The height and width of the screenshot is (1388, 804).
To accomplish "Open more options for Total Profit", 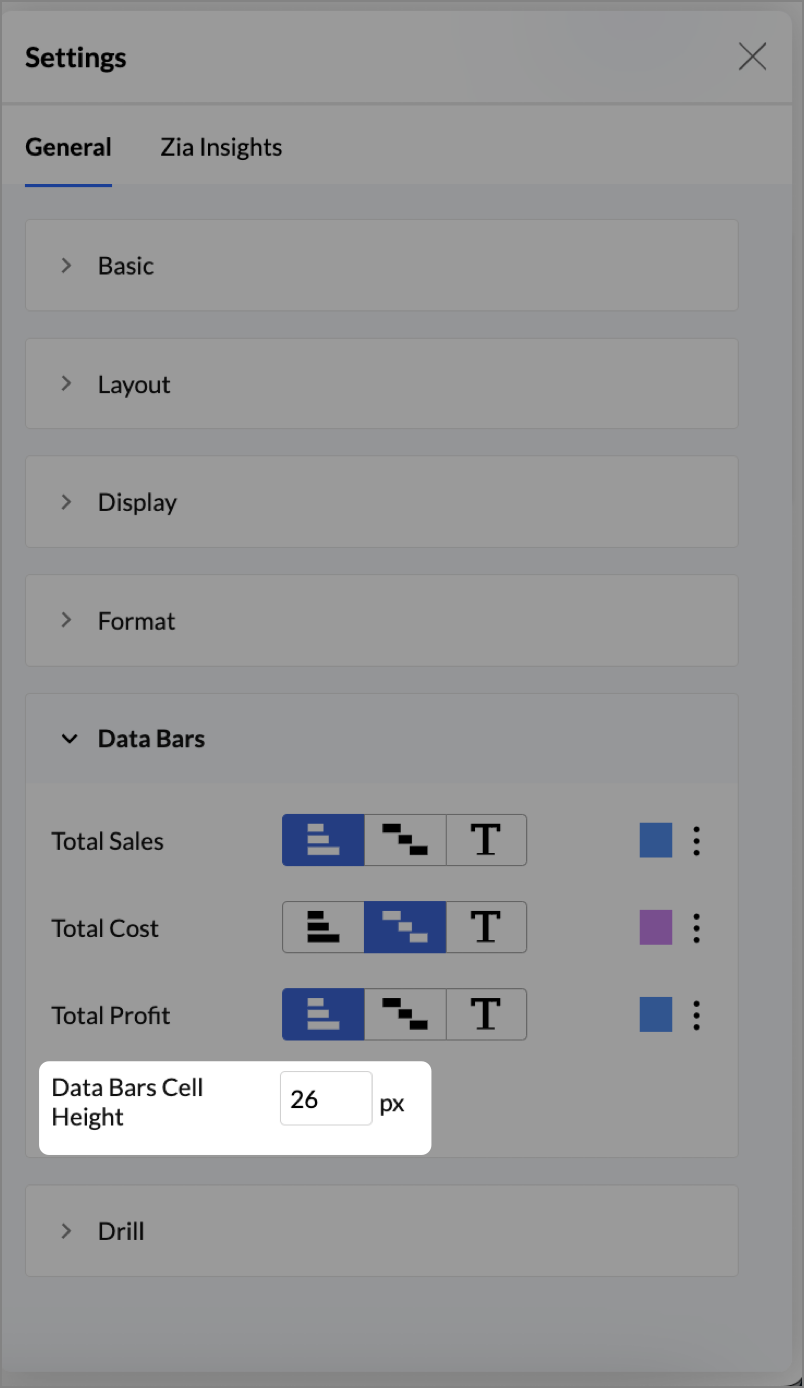I will 696,1015.
